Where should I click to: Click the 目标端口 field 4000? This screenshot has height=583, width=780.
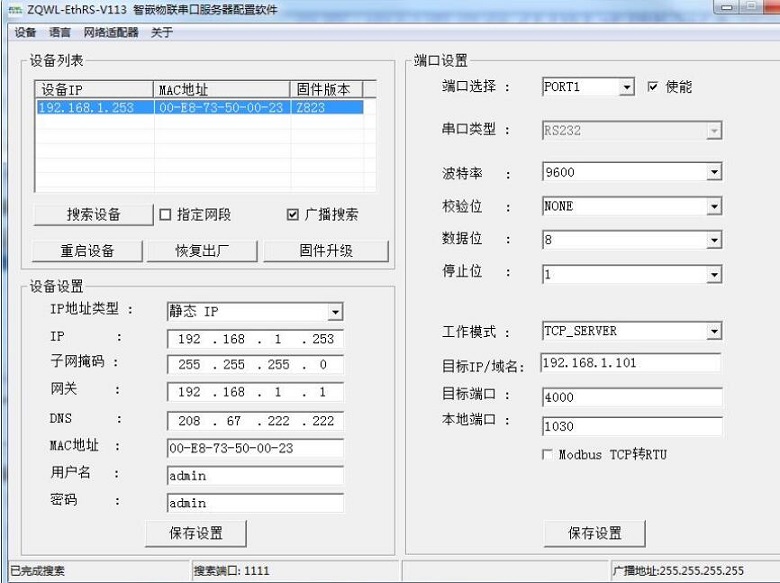632,397
